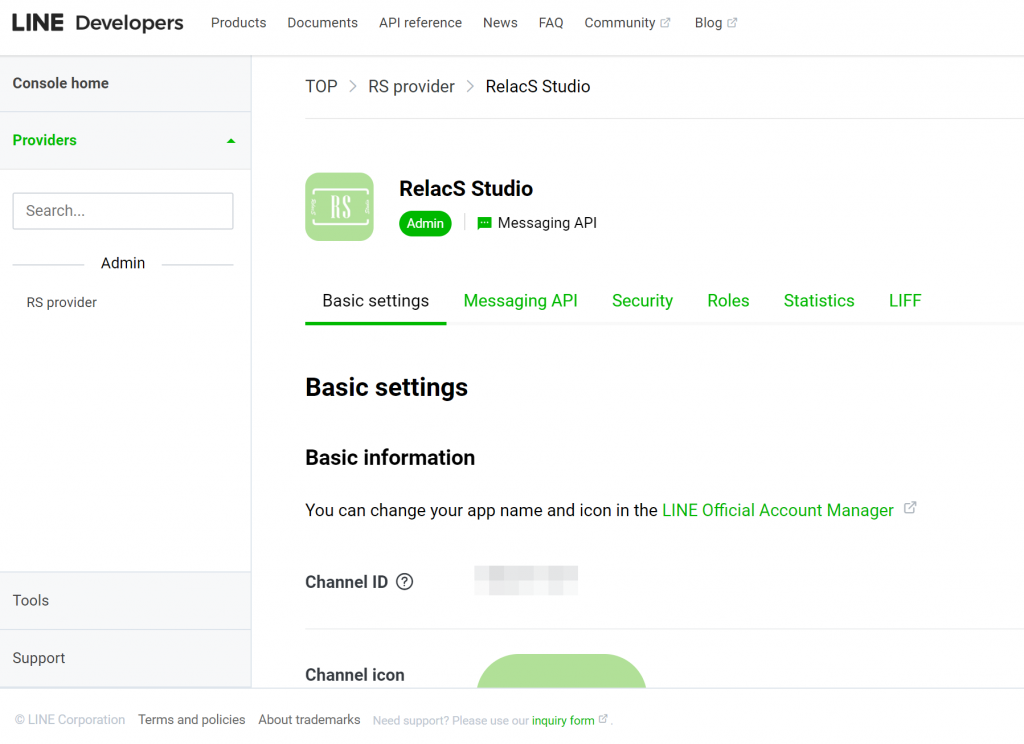The width and height of the screenshot is (1024, 744).
Task: Select RS provider in the sidebar
Action: pos(61,302)
